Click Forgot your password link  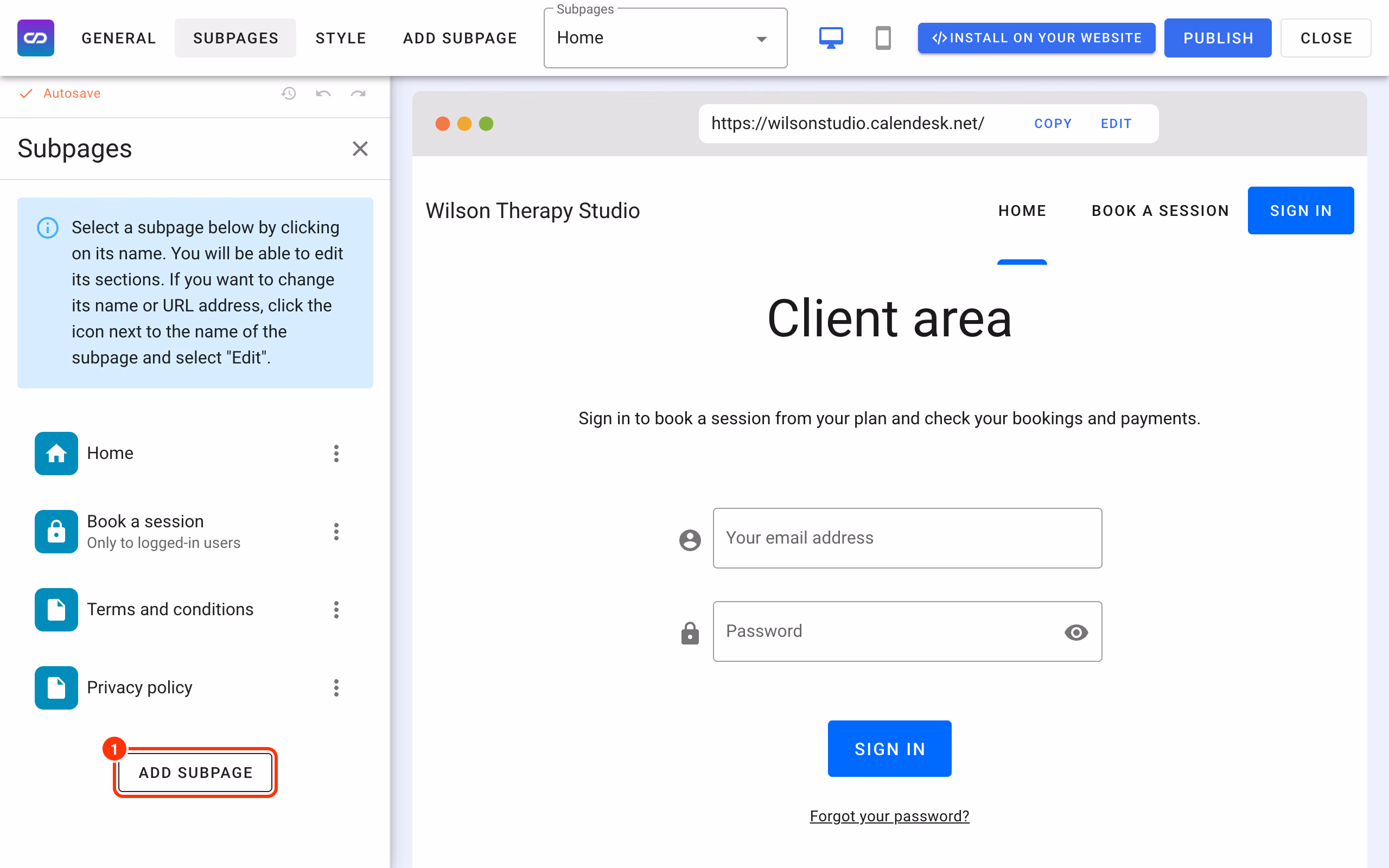[x=889, y=816]
